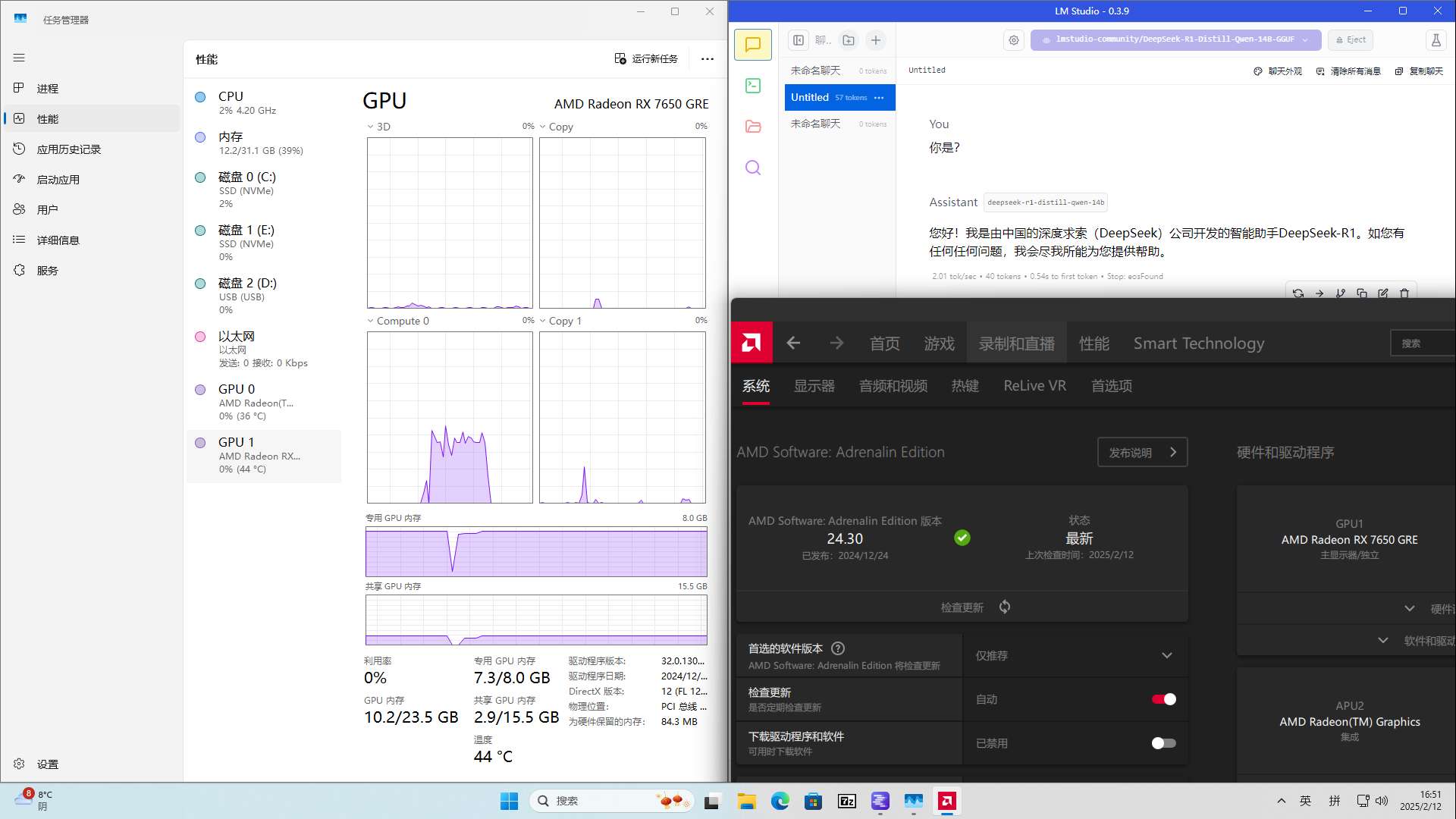Select Memory in performance list
Image resolution: width=1456 pixels, height=819 pixels.
[x=264, y=143]
